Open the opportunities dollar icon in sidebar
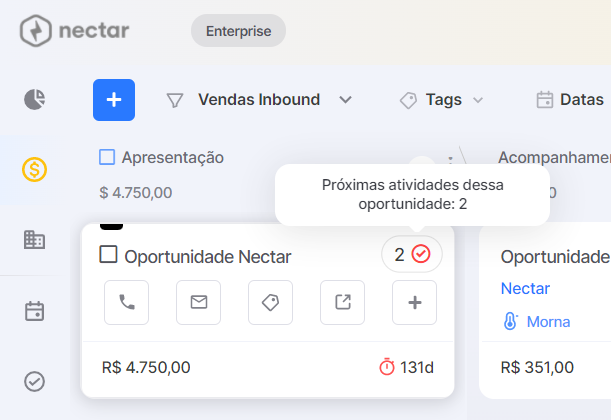611x420 pixels. coord(34,169)
